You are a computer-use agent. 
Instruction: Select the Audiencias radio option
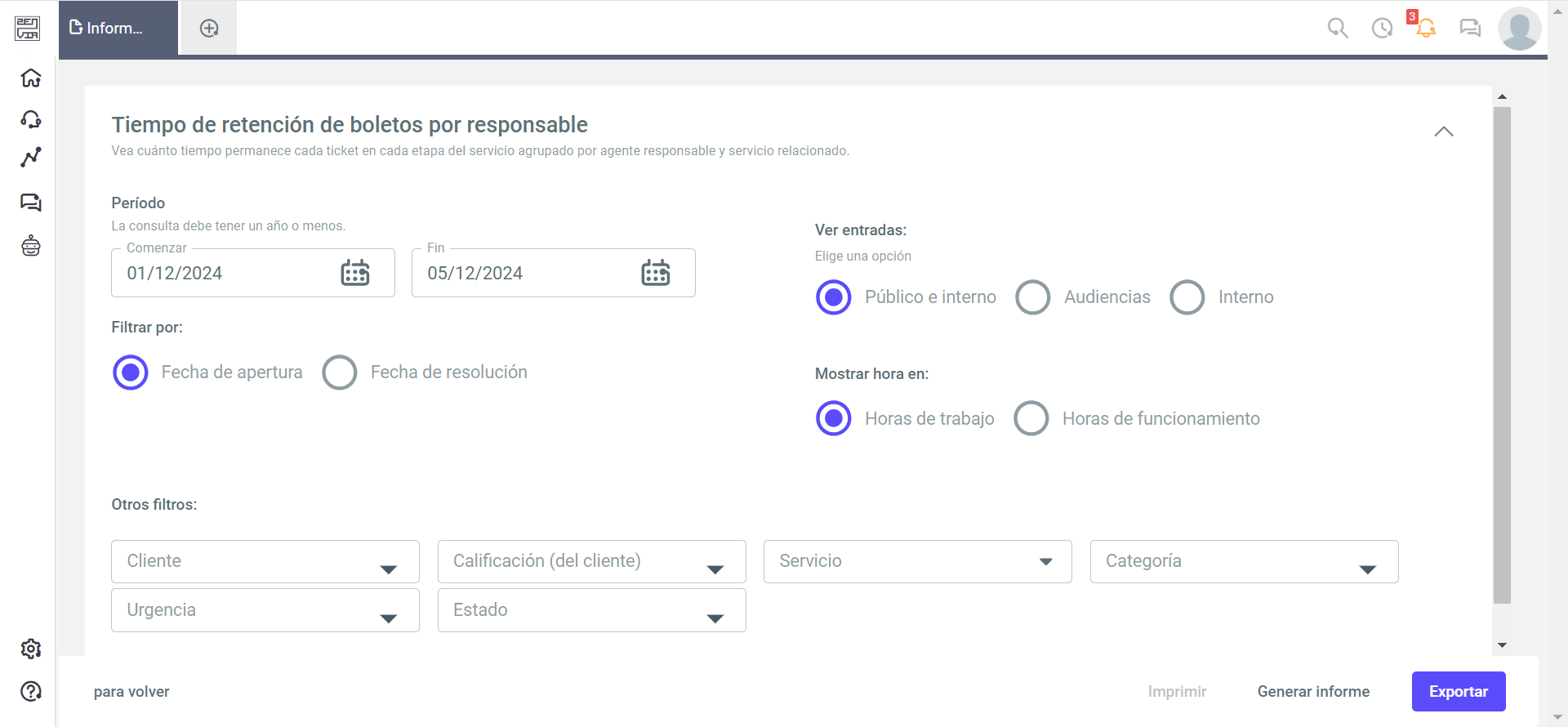1033,297
